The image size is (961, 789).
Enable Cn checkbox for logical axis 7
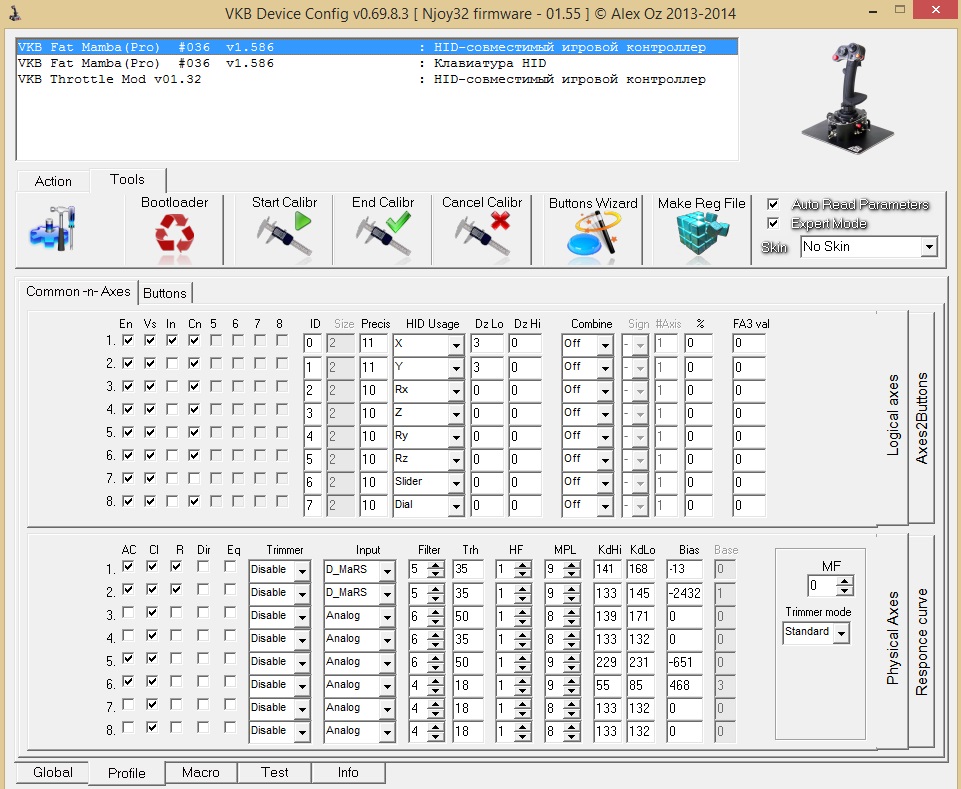194,478
